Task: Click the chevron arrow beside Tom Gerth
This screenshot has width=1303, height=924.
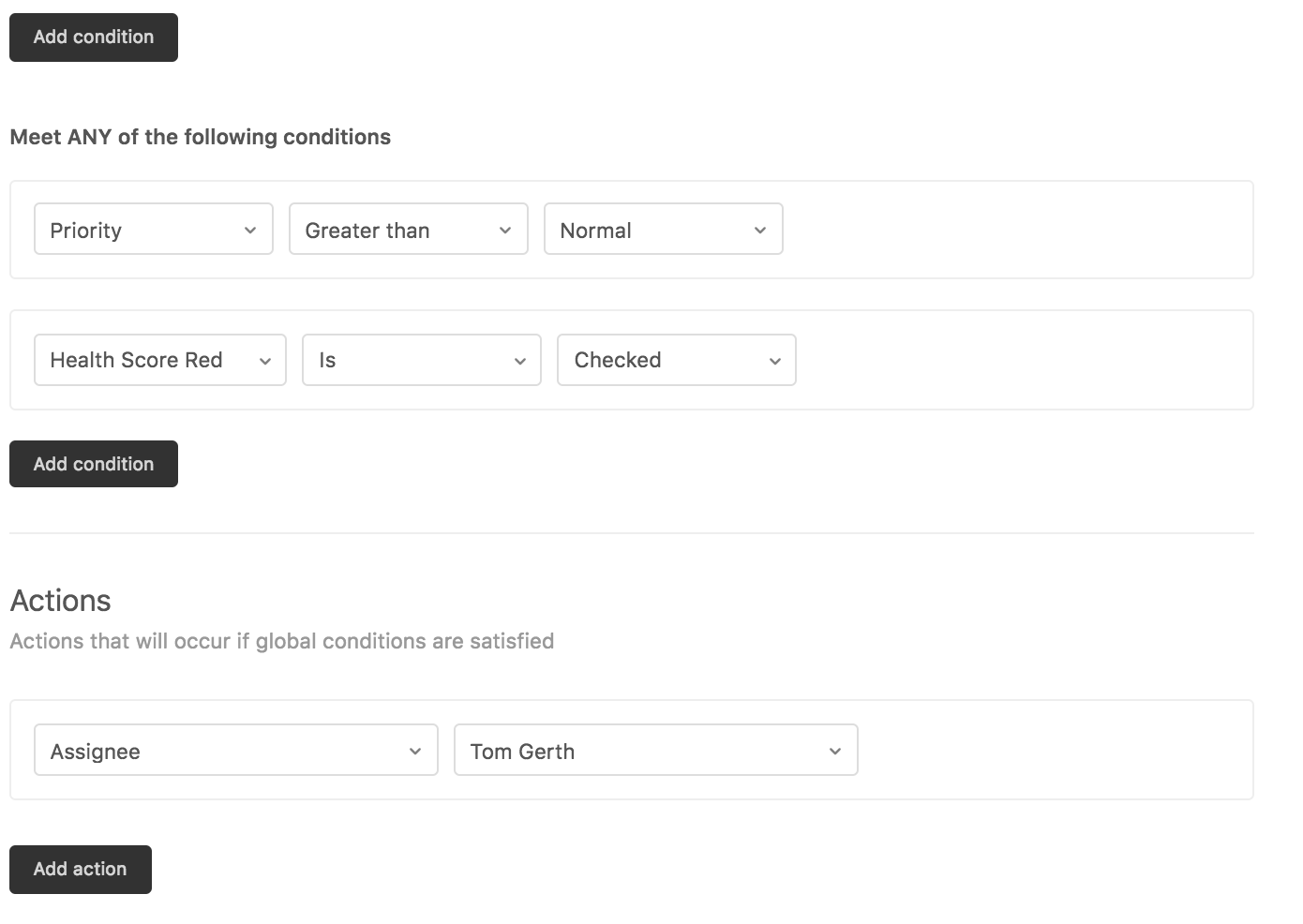Action: coord(835,752)
